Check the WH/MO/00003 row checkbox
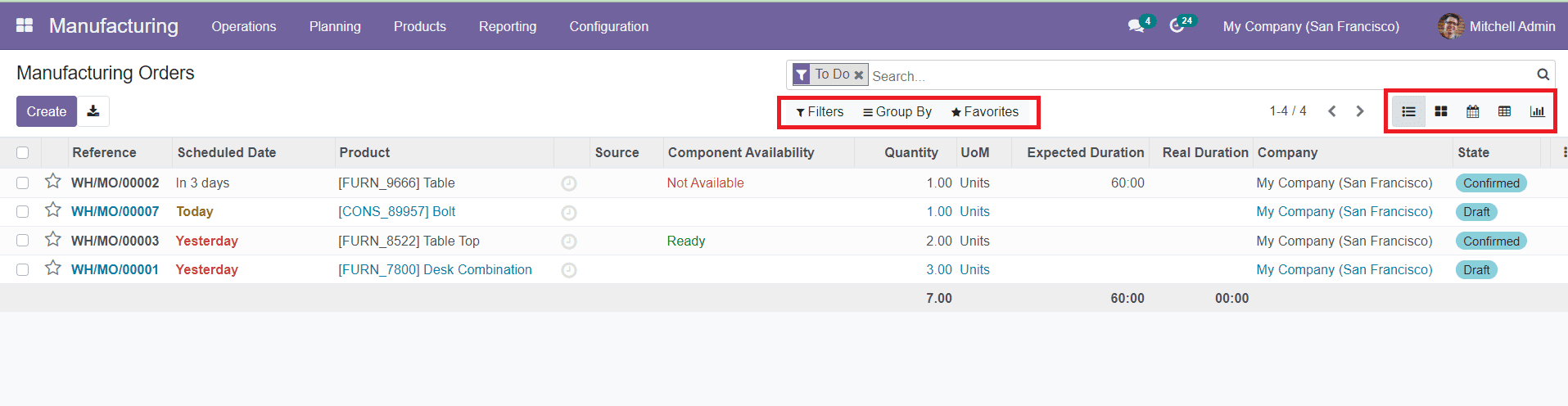1568x406 pixels. point(23,241)
